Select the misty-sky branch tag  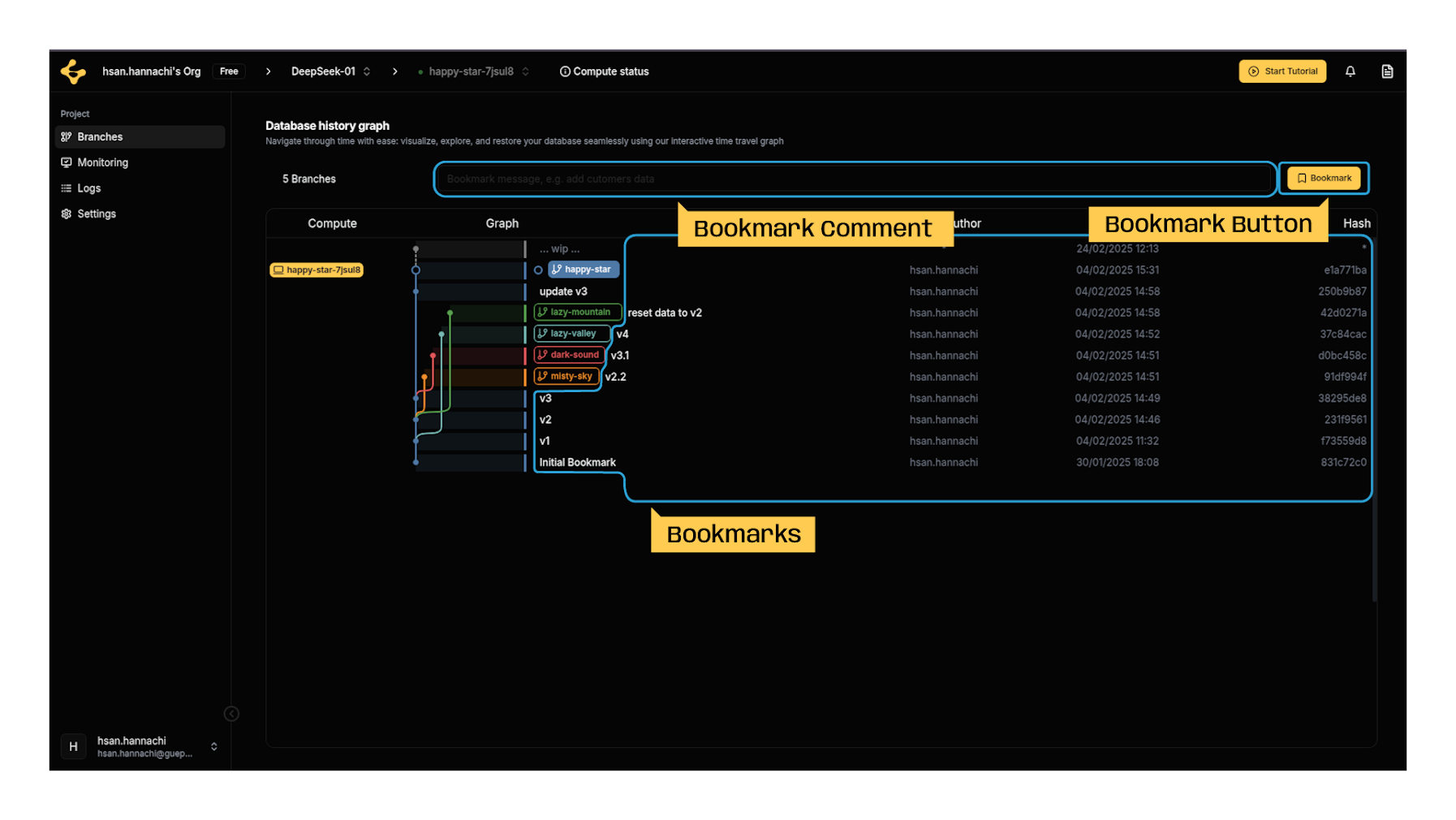click(567, 376)
